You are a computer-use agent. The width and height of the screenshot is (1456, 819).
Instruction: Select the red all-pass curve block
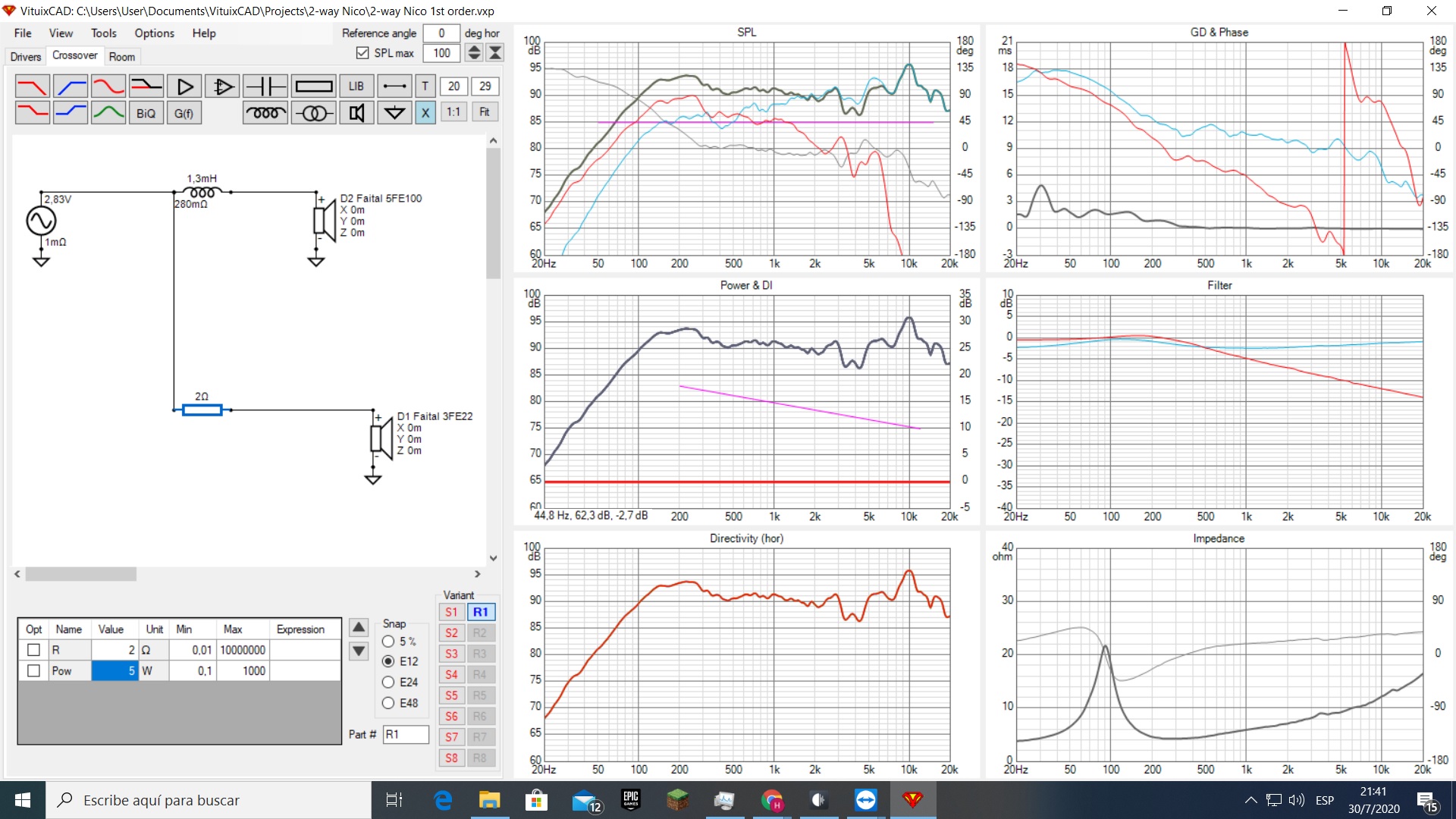(108, 86)
